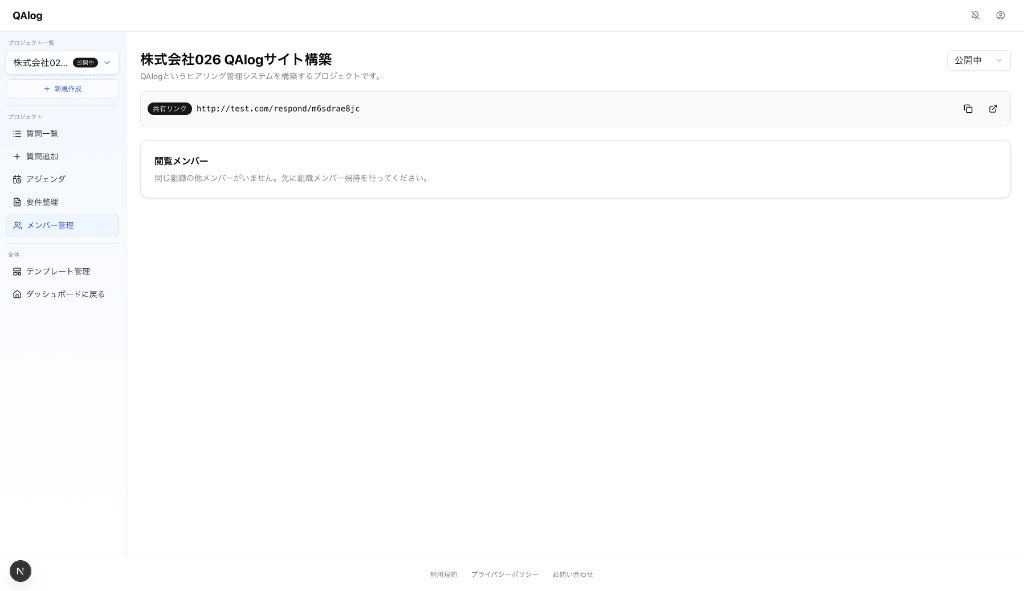Screen dimensions: 1024x591
Task: Select the 質問追加 plus icon in sidebar
Action: click(x=17, y=156)
